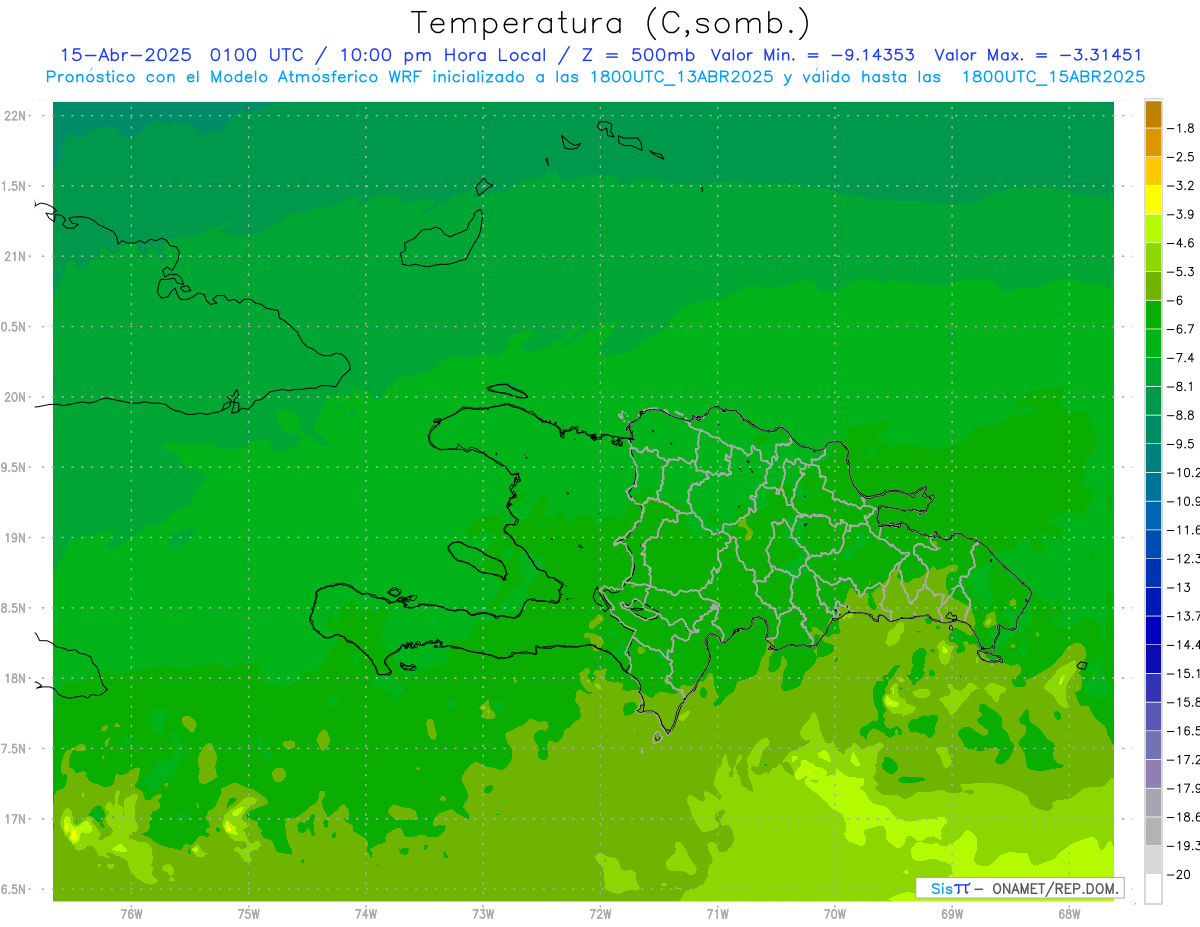Click the "20N" latitude label
This screenshot has width=1200, height=927.
tap(16, 397)
